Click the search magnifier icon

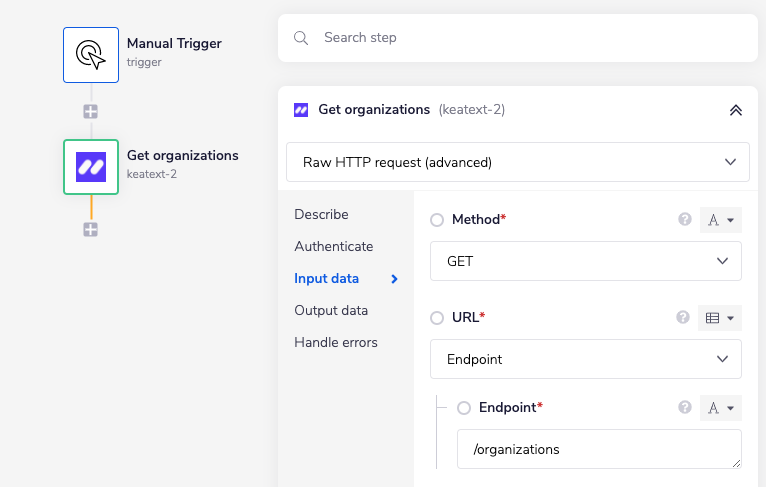tap(301, 38)
